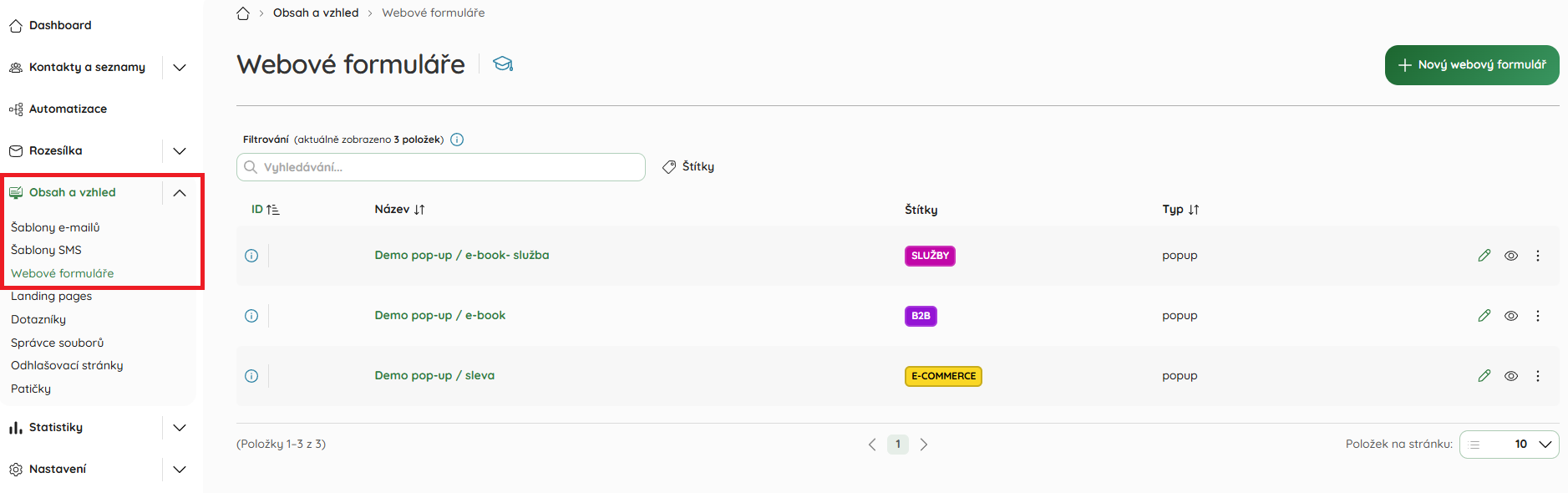Open more options for Demo pop-up / e-book

pyautogui.click(x=1538, y=316)
